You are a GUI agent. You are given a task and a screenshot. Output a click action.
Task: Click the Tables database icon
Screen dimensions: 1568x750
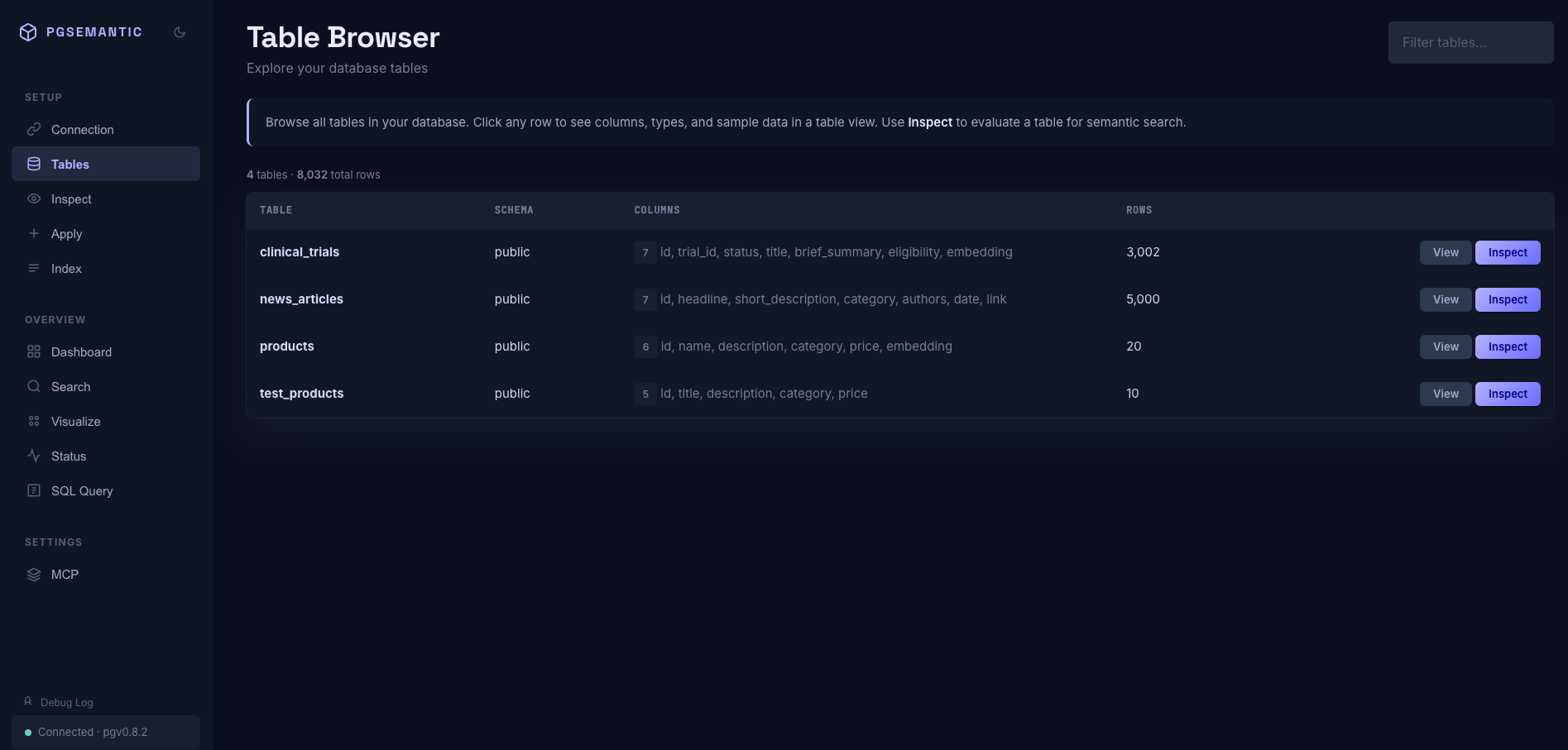coord(33,164)
